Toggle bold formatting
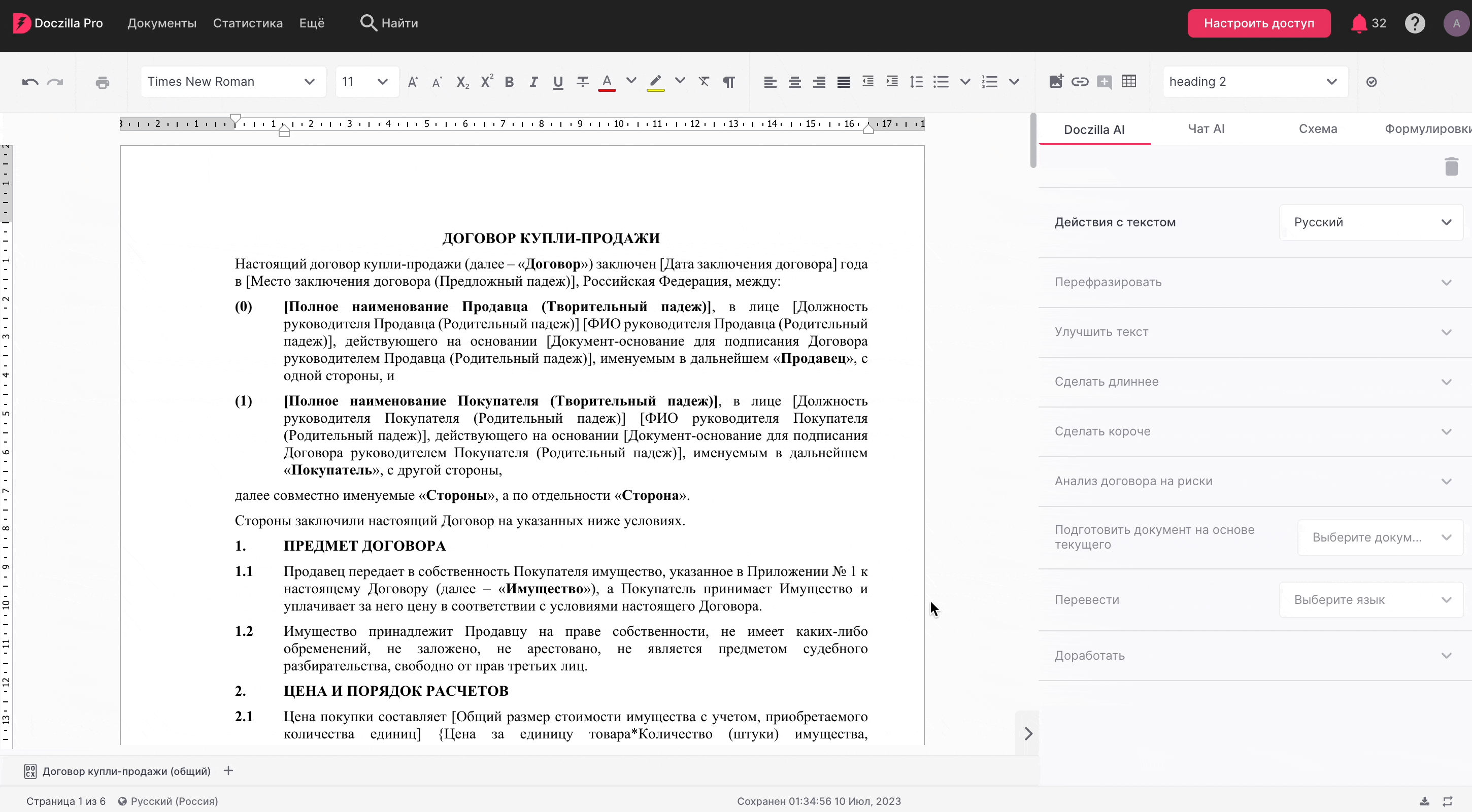The height and width of the screenshot is (812, 1472). pos(509,82)
